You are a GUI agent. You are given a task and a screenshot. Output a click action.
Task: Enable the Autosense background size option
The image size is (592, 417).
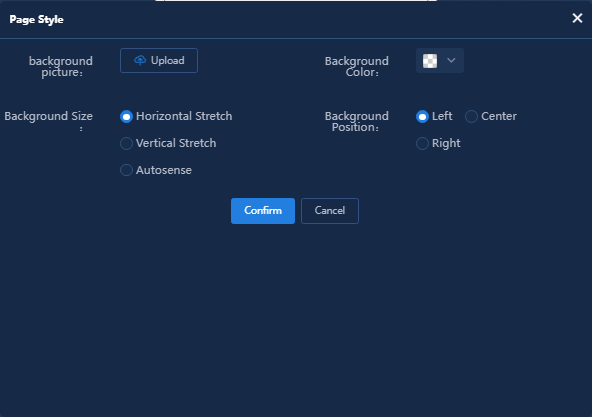click(x=126, y=170)
